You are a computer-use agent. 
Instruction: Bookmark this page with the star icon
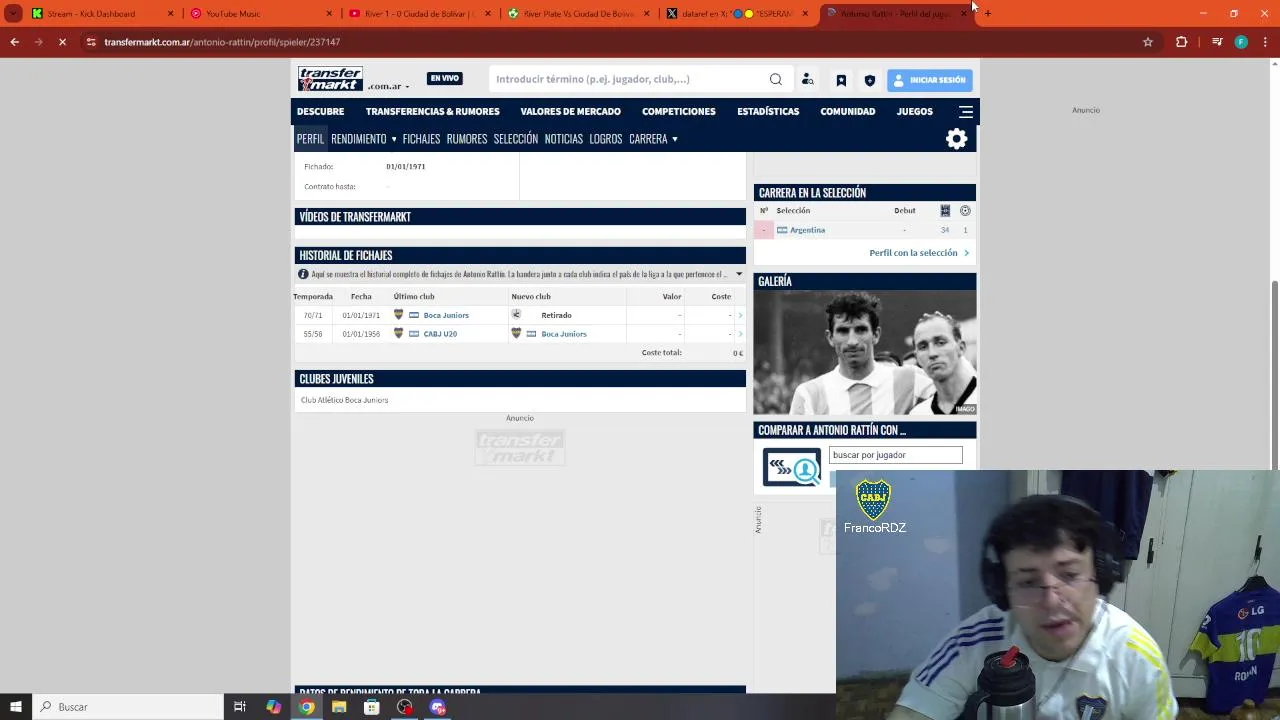tap(1148, 42)
